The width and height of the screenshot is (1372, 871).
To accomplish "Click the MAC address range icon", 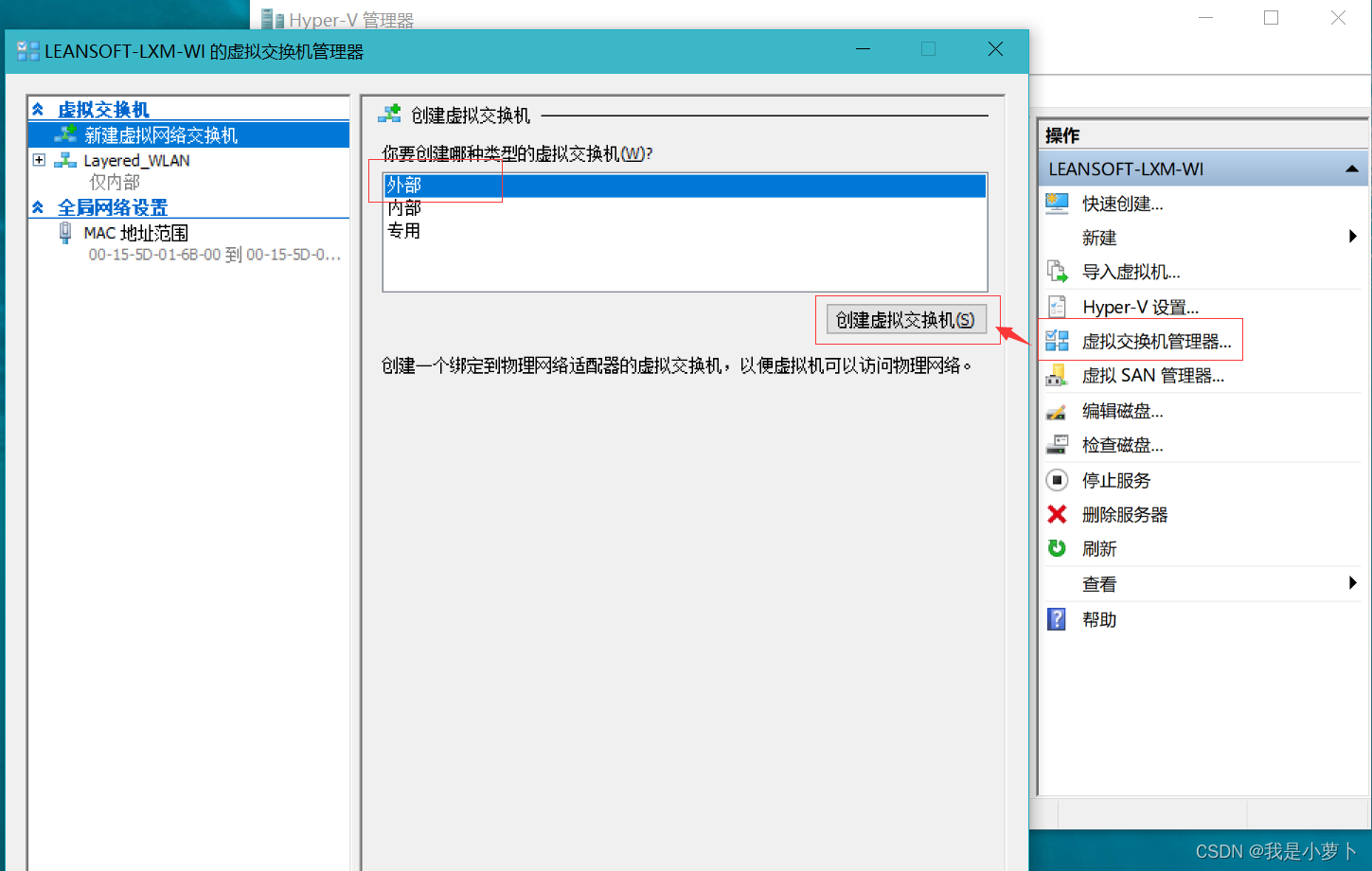I will (65, 232).
